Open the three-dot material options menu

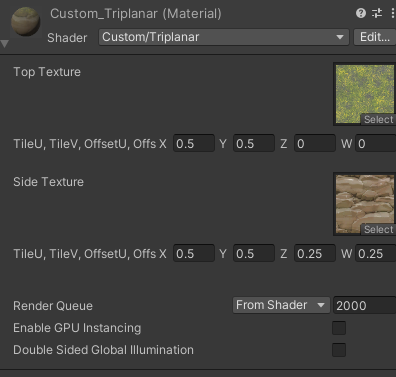click(x=393, y=13)
